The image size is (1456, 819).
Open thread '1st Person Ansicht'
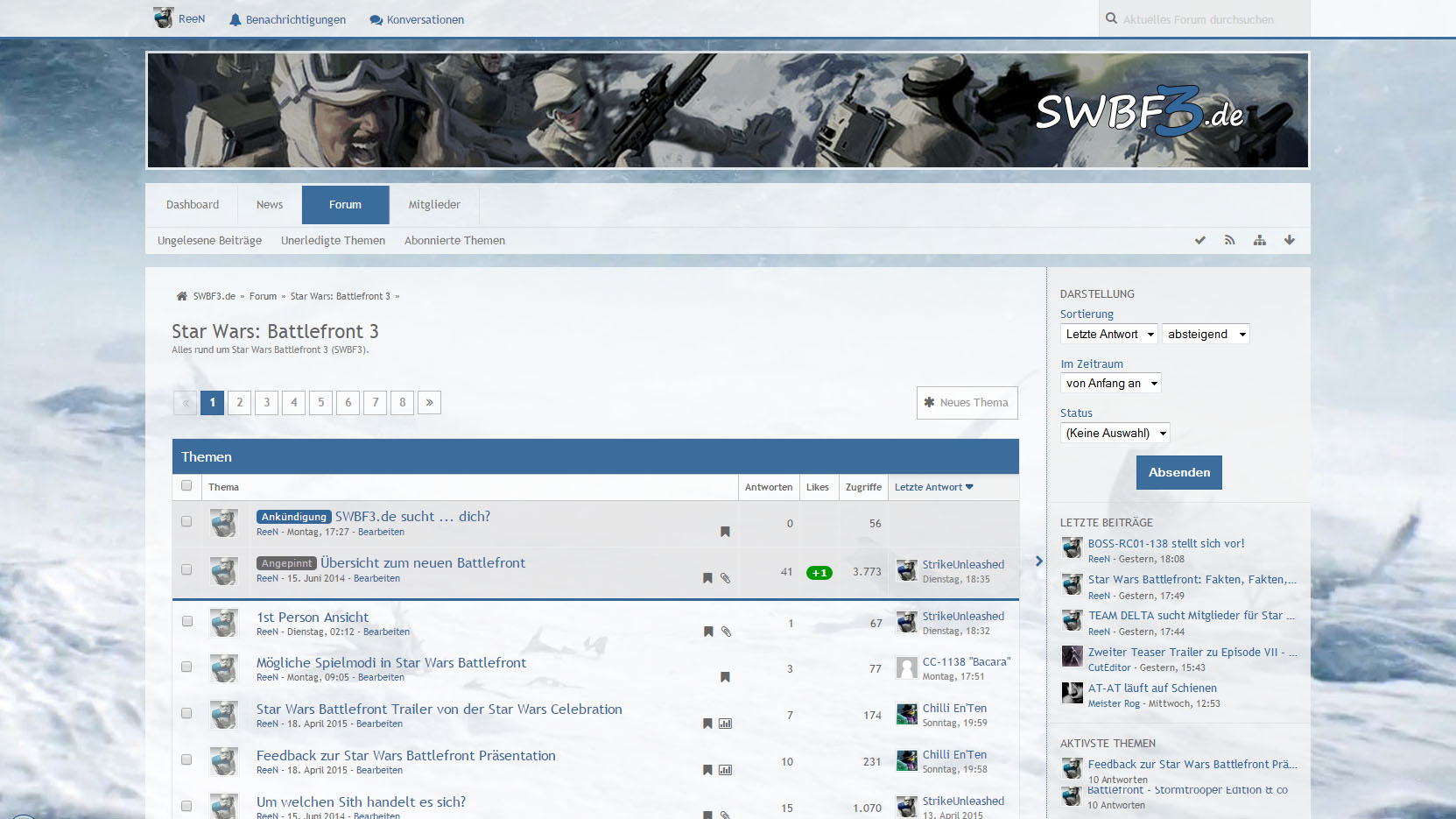point(313,617)
